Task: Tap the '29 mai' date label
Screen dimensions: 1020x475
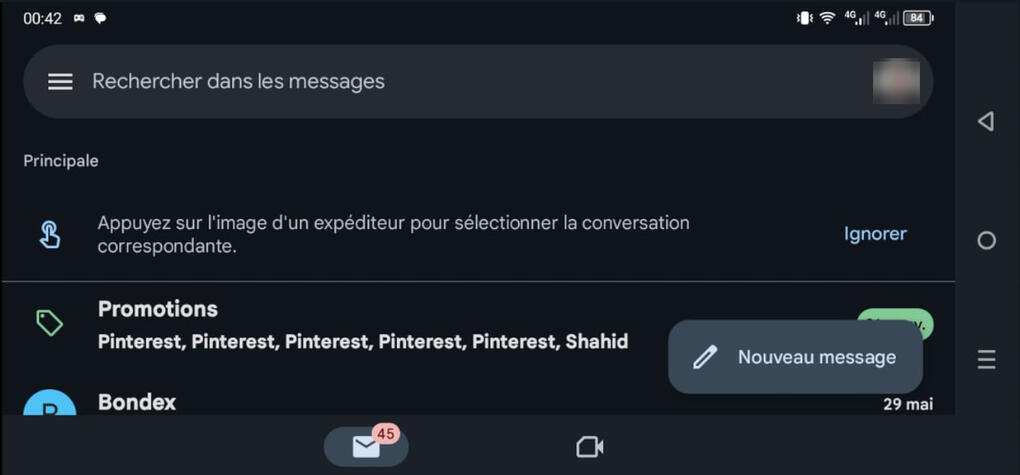Action: click(907, 404)
